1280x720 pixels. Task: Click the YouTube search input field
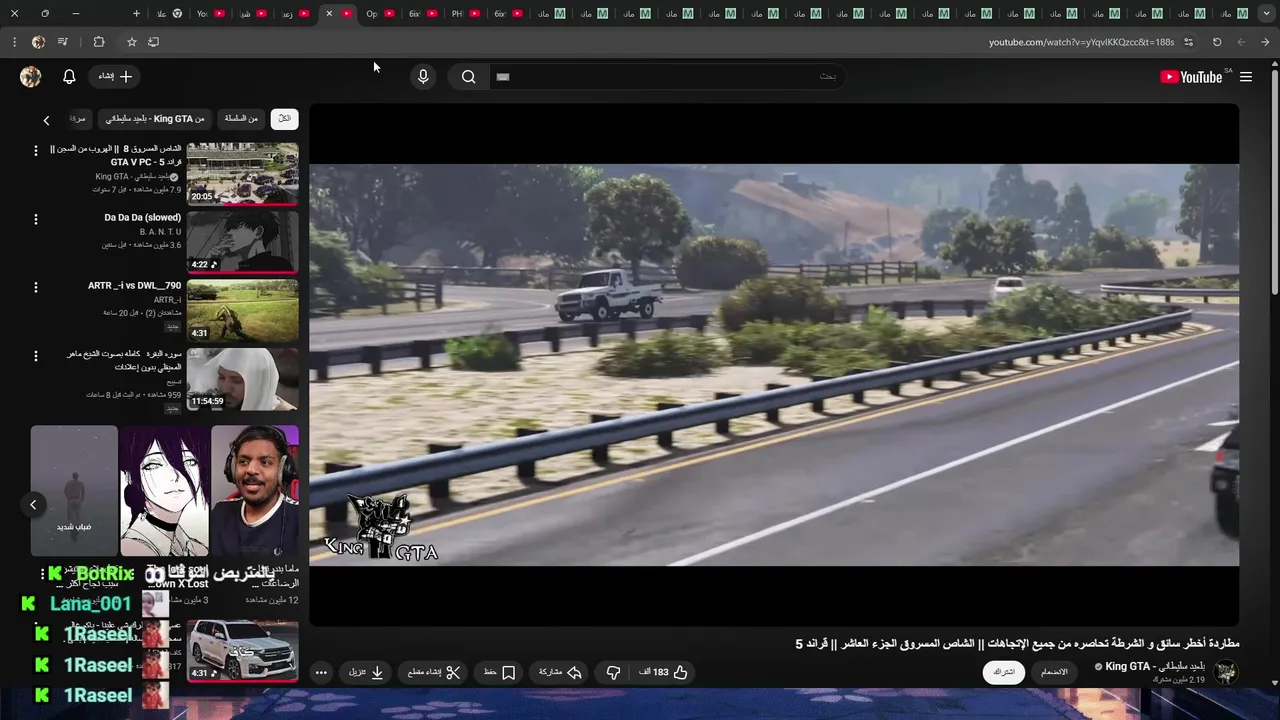[666, 77]
